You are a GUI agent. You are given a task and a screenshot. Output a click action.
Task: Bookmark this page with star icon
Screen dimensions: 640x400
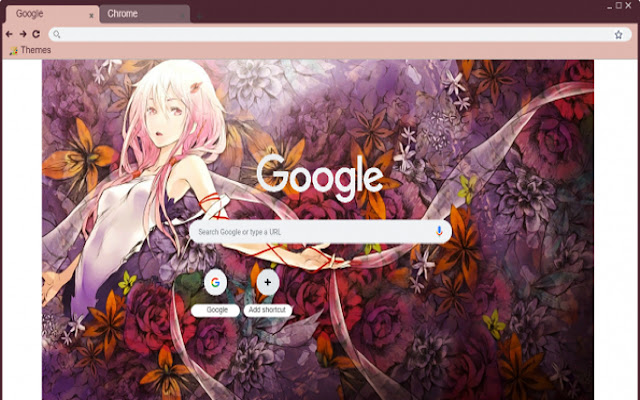[618, 35]
